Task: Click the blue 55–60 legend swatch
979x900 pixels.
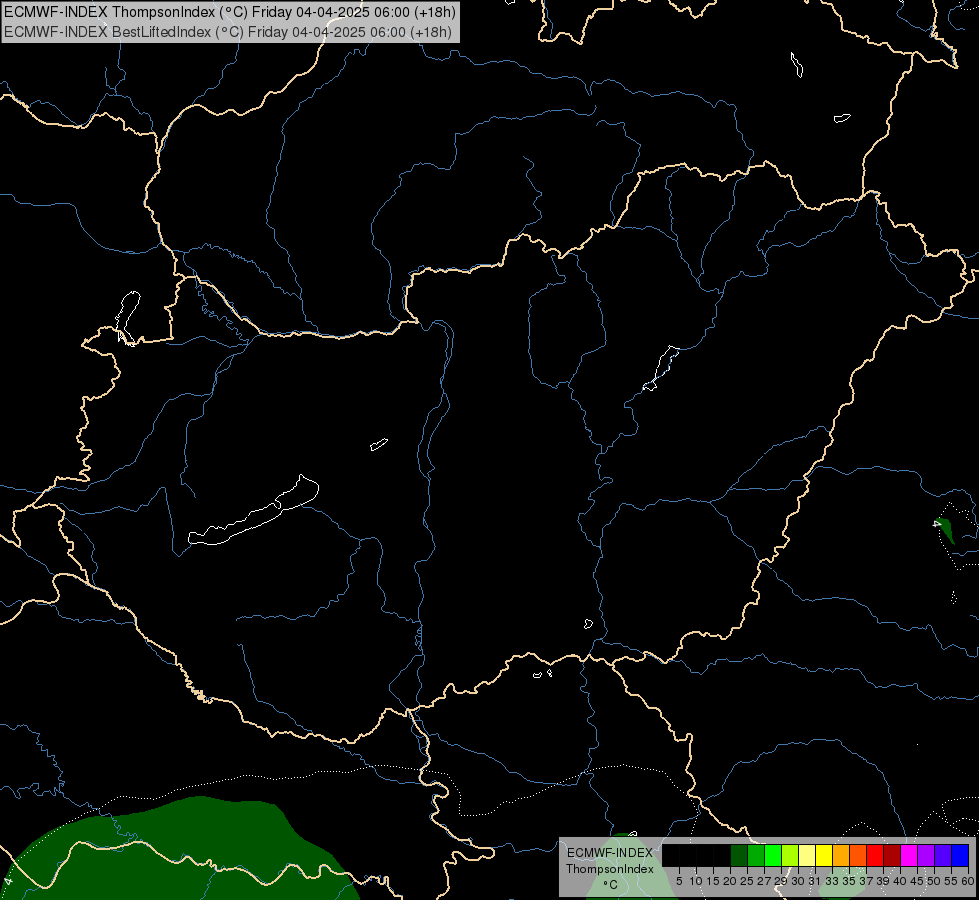Action: [x=960, y=855]
